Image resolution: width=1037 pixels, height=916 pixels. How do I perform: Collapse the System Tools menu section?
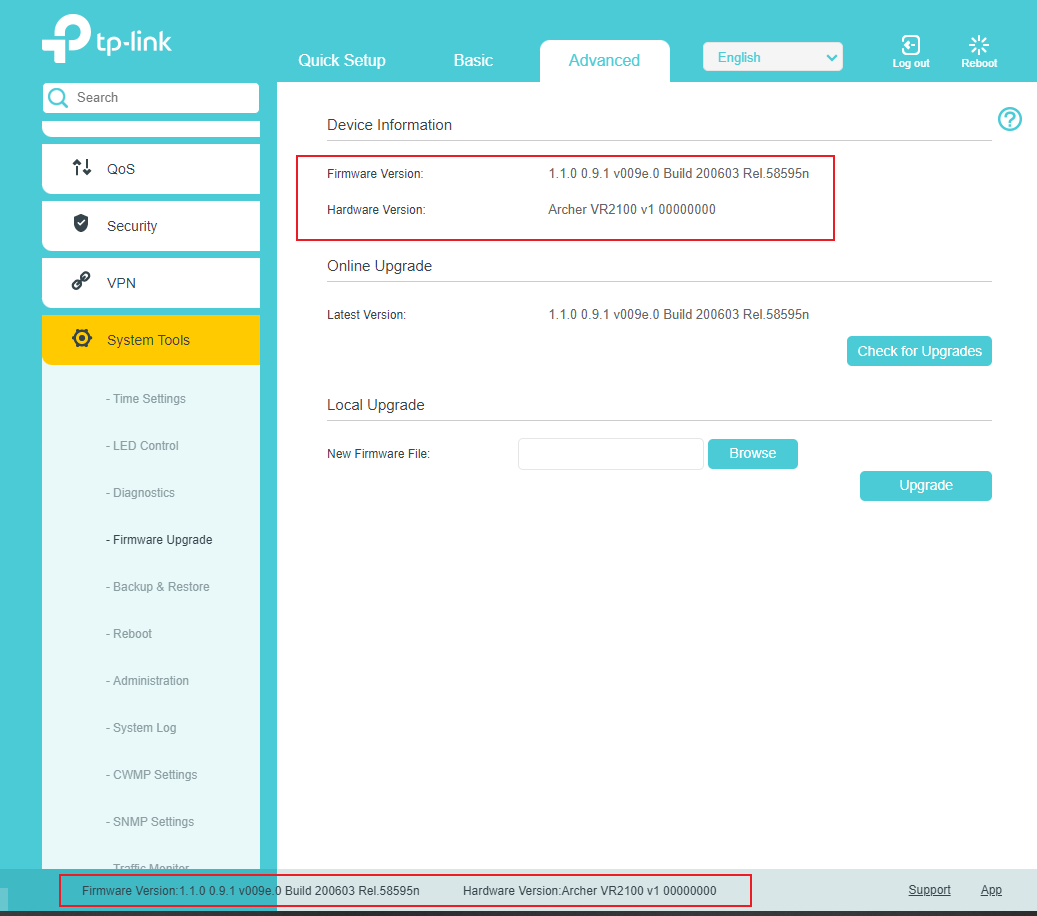151,340
